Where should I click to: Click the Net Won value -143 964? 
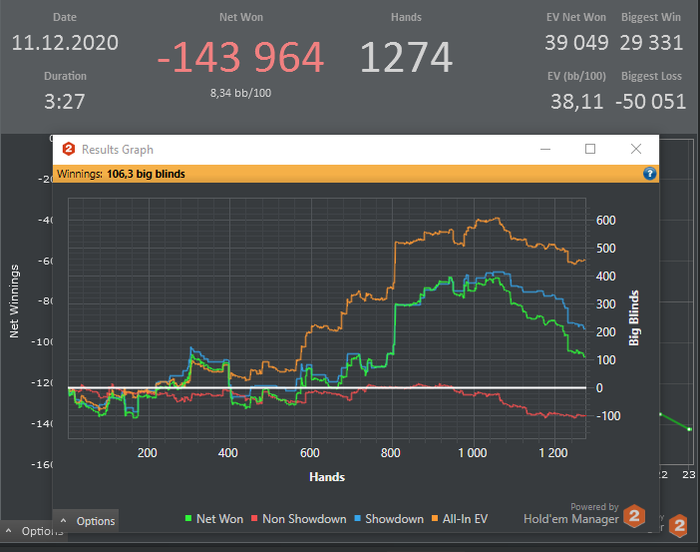[x=241, y=57]
